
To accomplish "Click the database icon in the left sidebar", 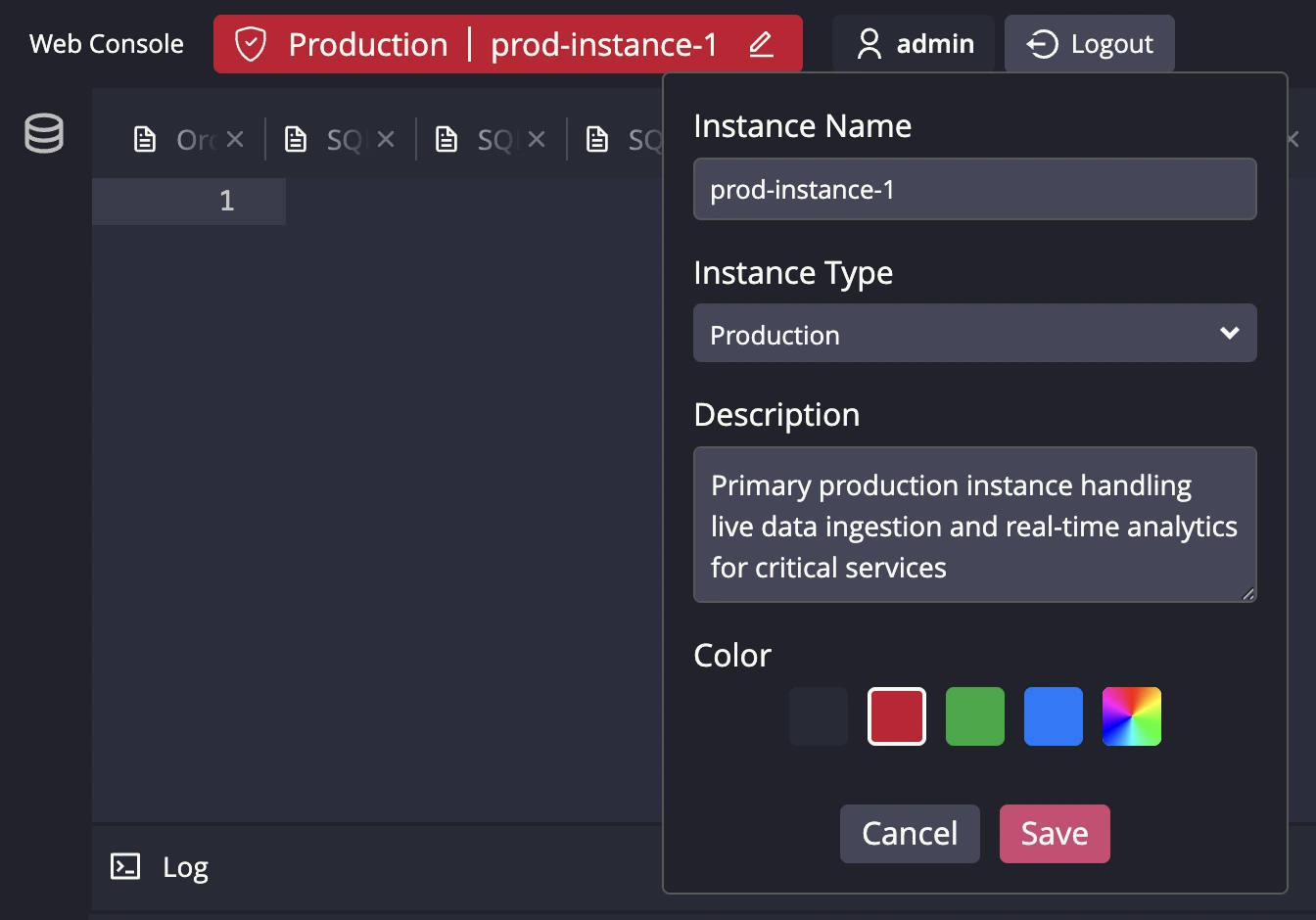I will click(x=43, y=133).
